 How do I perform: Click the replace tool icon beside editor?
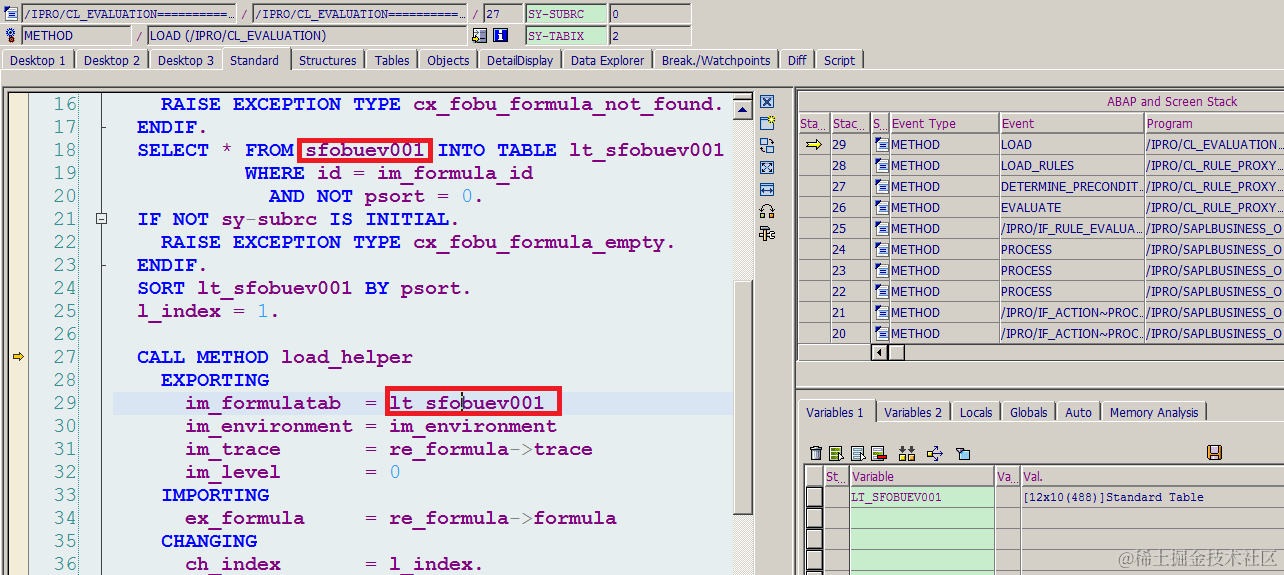(767, 146)
